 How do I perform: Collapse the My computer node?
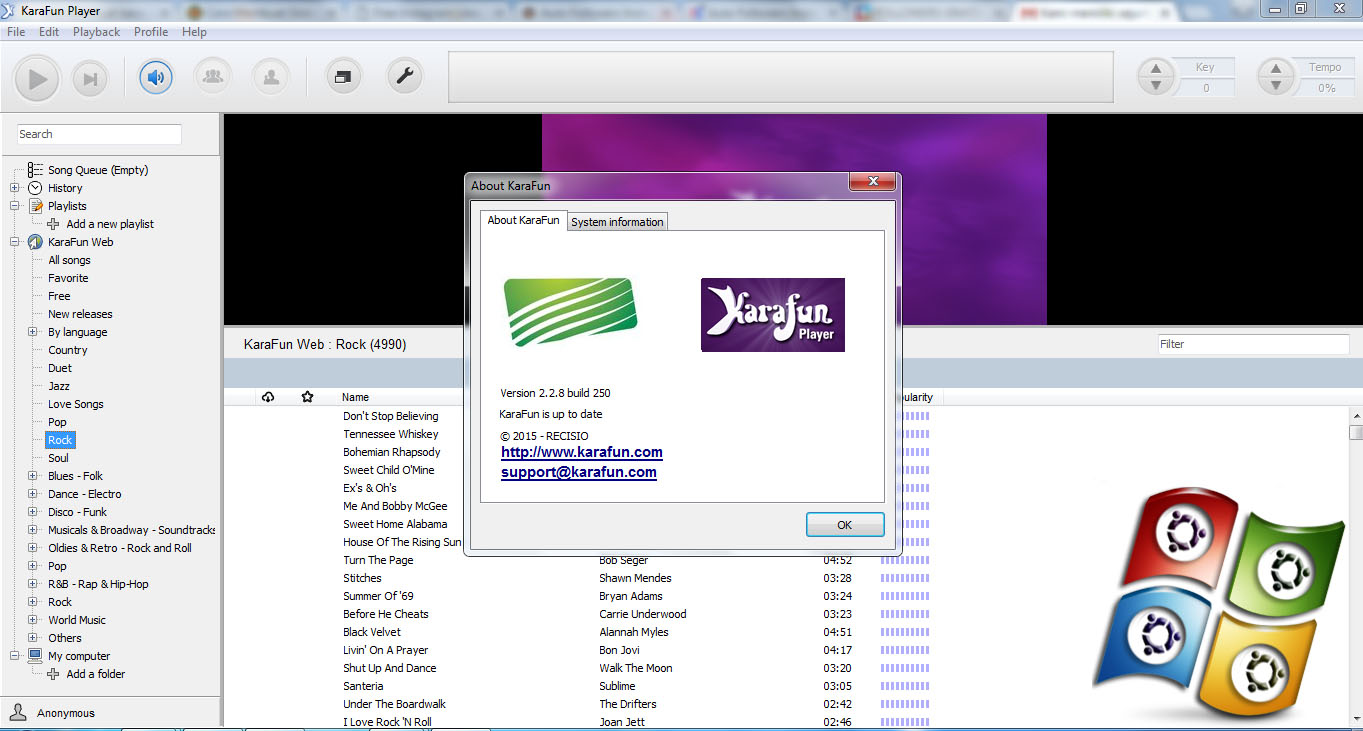click(x=15, y=656)
